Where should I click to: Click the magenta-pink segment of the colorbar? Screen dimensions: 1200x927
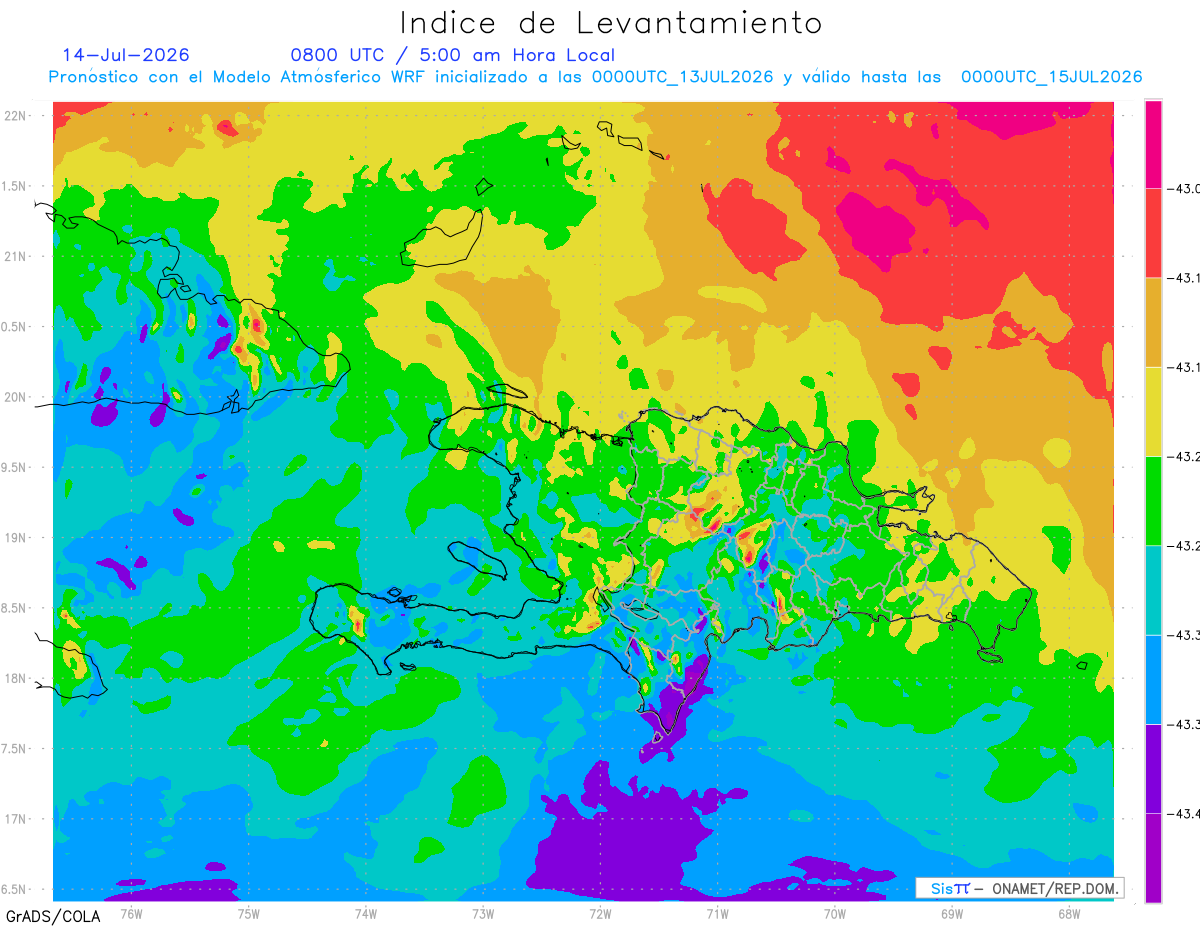1153,144
